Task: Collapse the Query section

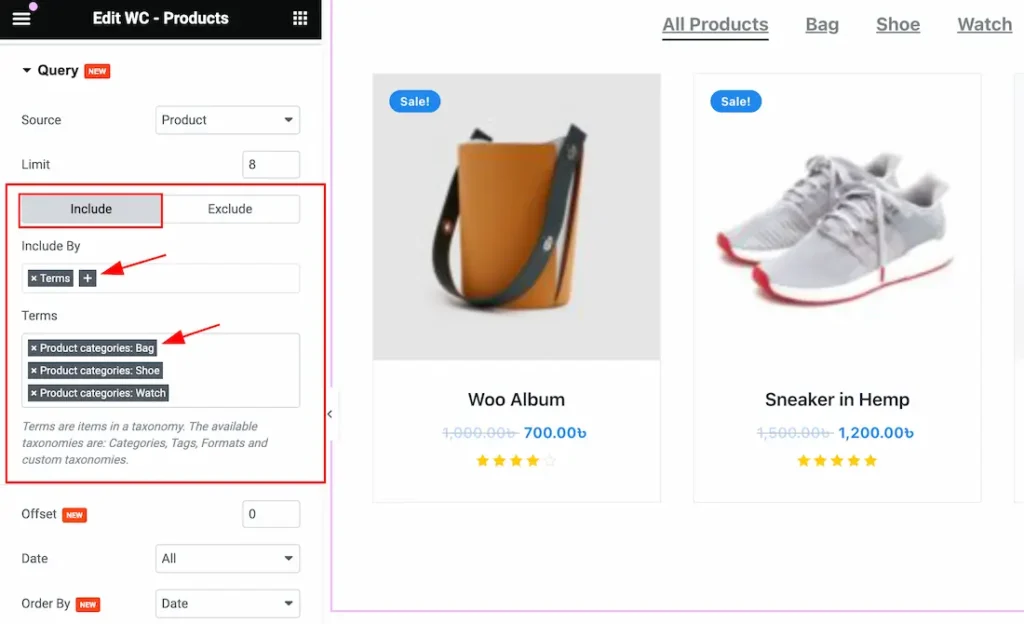Action: [x=27, y=70]
